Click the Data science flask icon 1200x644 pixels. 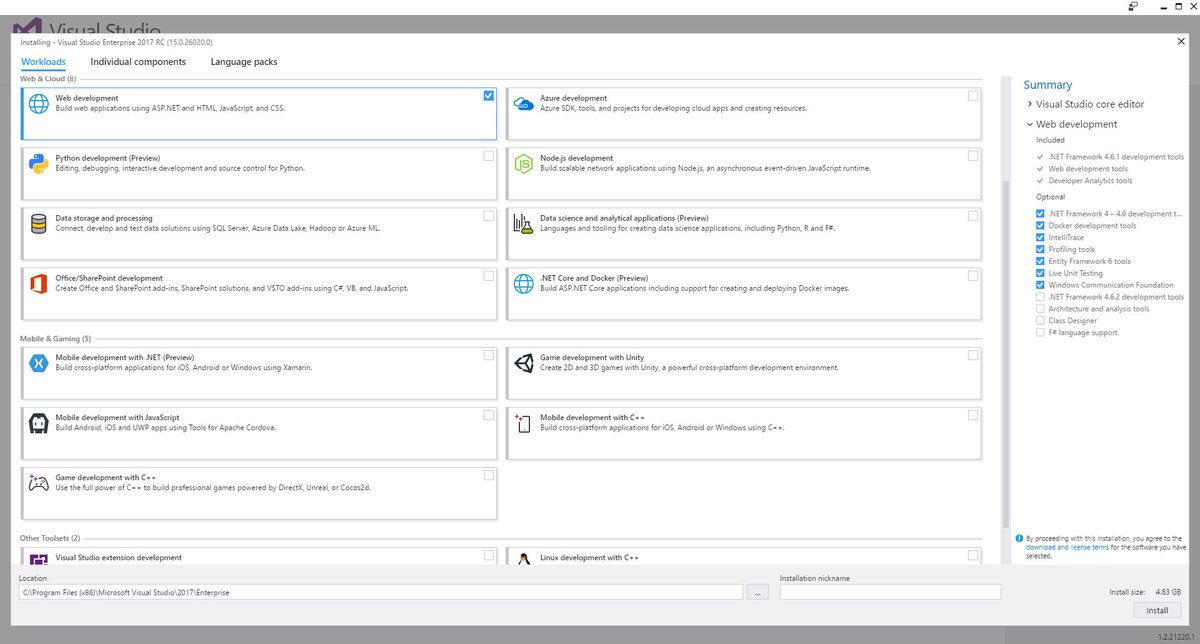click(x=523, y=223)
